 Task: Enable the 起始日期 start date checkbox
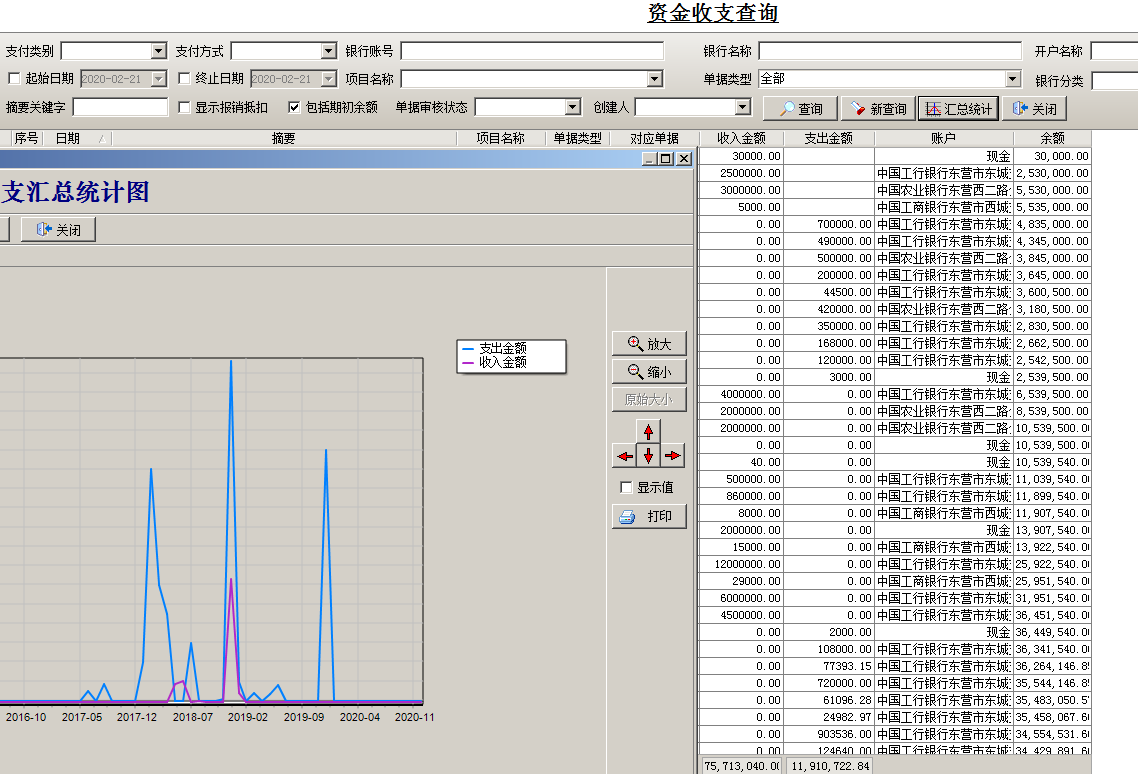(x=14, y=79)
